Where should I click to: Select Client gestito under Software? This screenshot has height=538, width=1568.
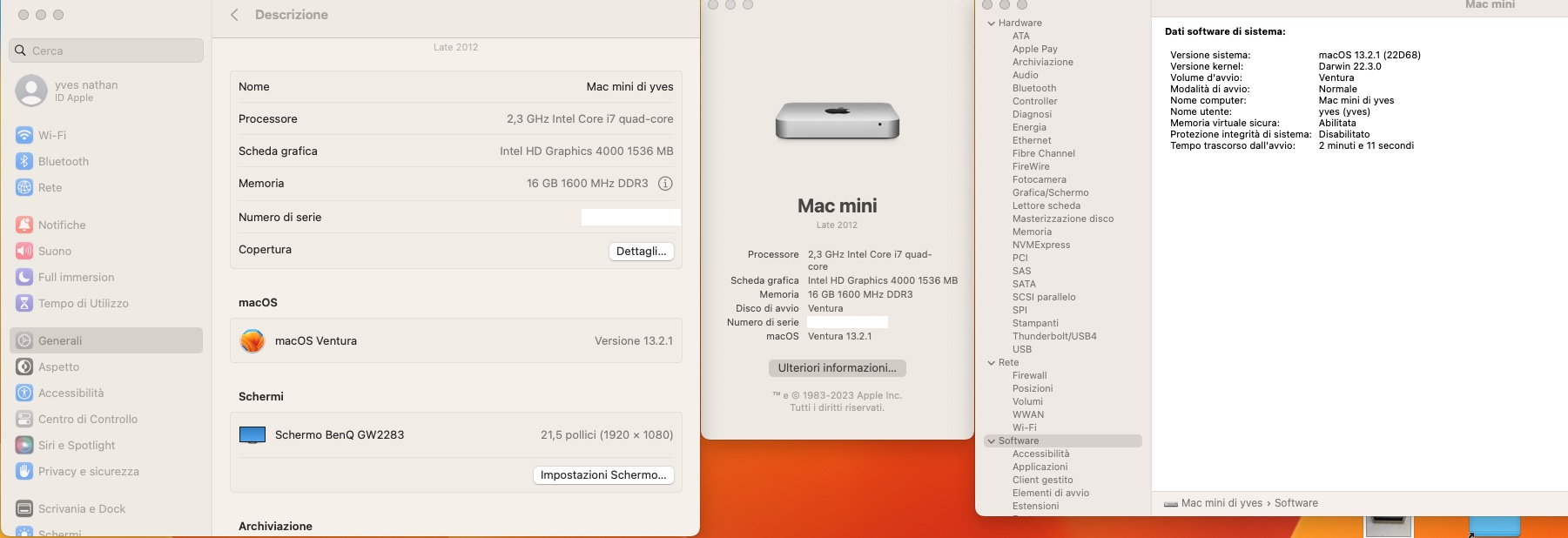(1043, 480)
